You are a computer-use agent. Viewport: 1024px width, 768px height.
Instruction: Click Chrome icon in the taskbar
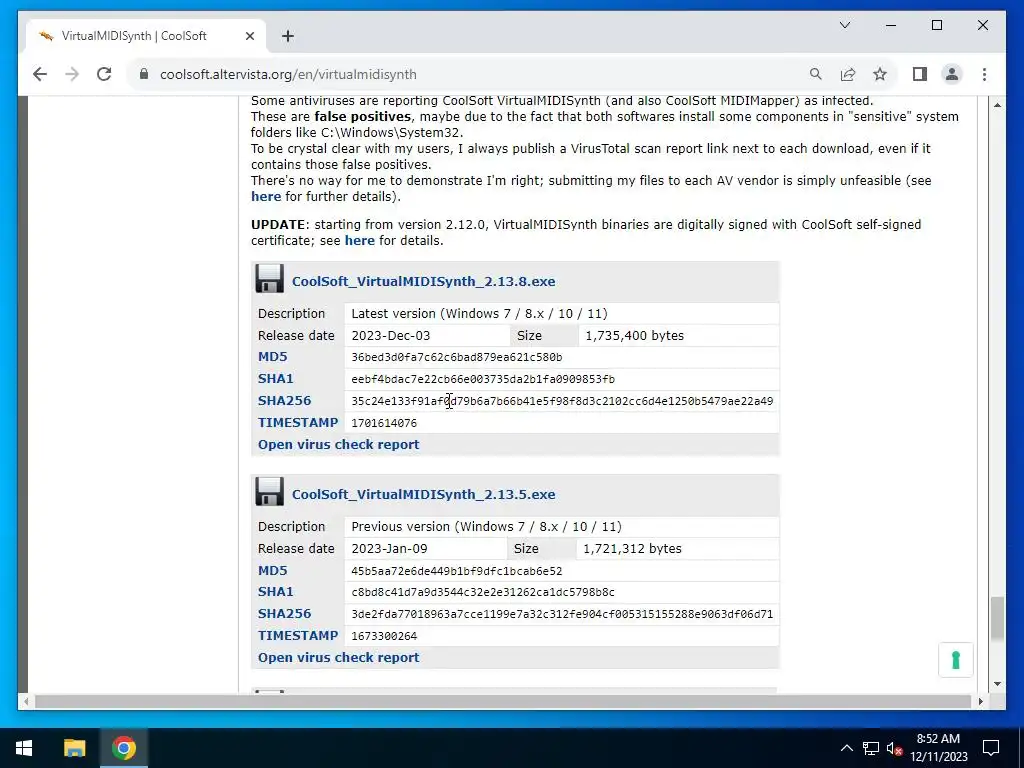point(123,748)
